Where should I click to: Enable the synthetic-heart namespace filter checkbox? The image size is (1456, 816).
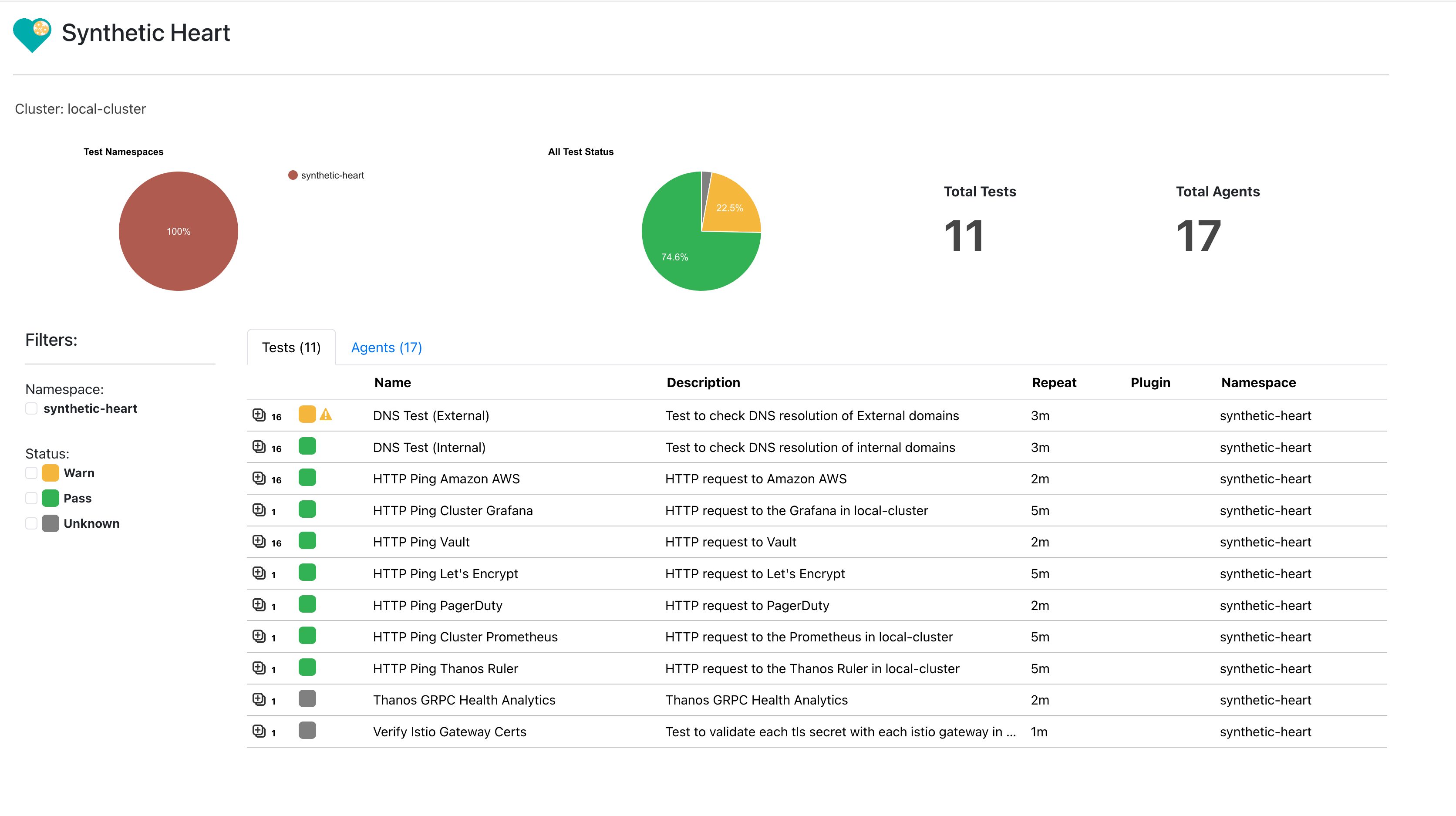point(32,408)
